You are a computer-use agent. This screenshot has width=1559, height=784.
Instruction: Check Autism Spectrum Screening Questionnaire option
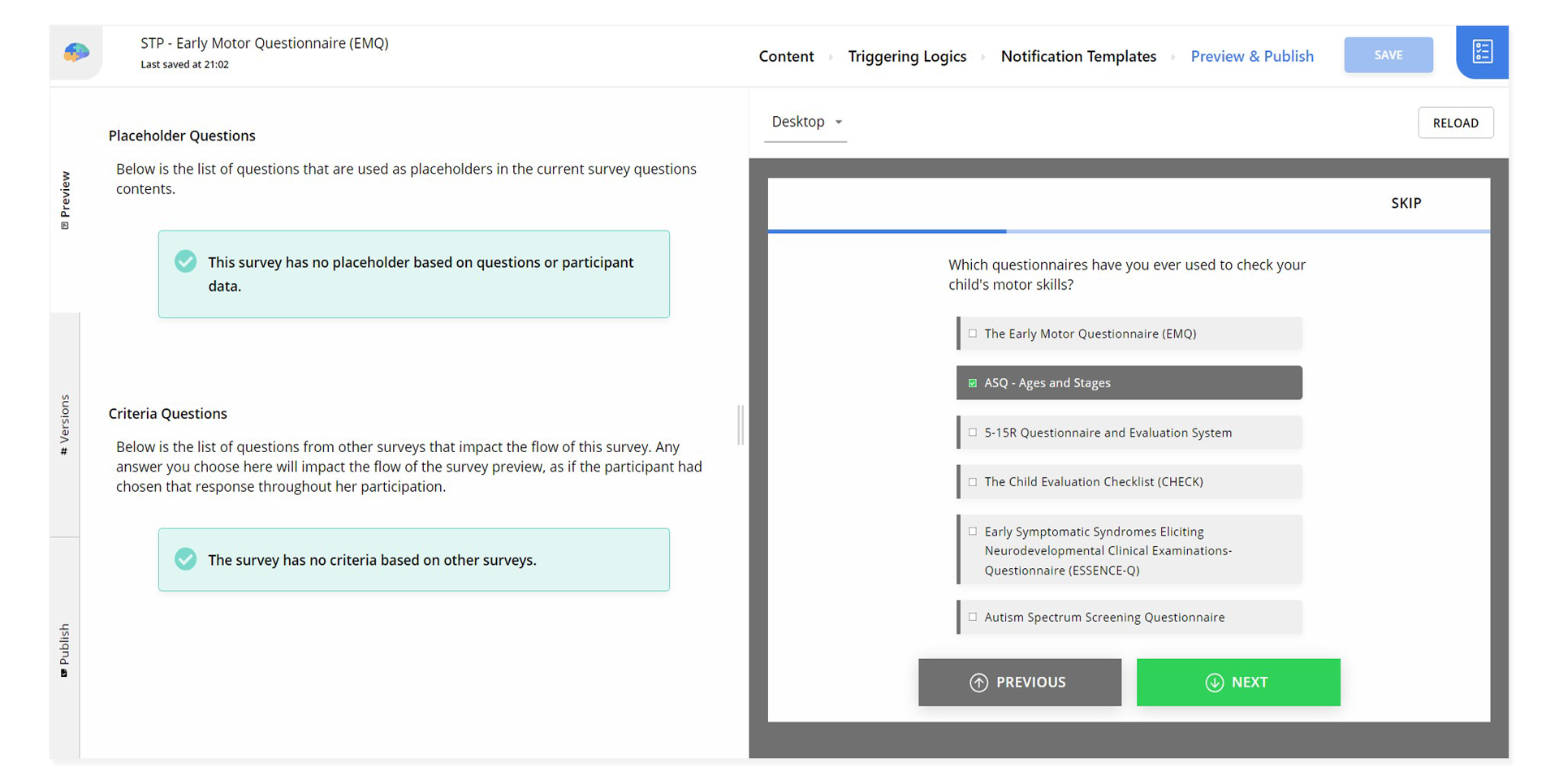click(1129, 617)
